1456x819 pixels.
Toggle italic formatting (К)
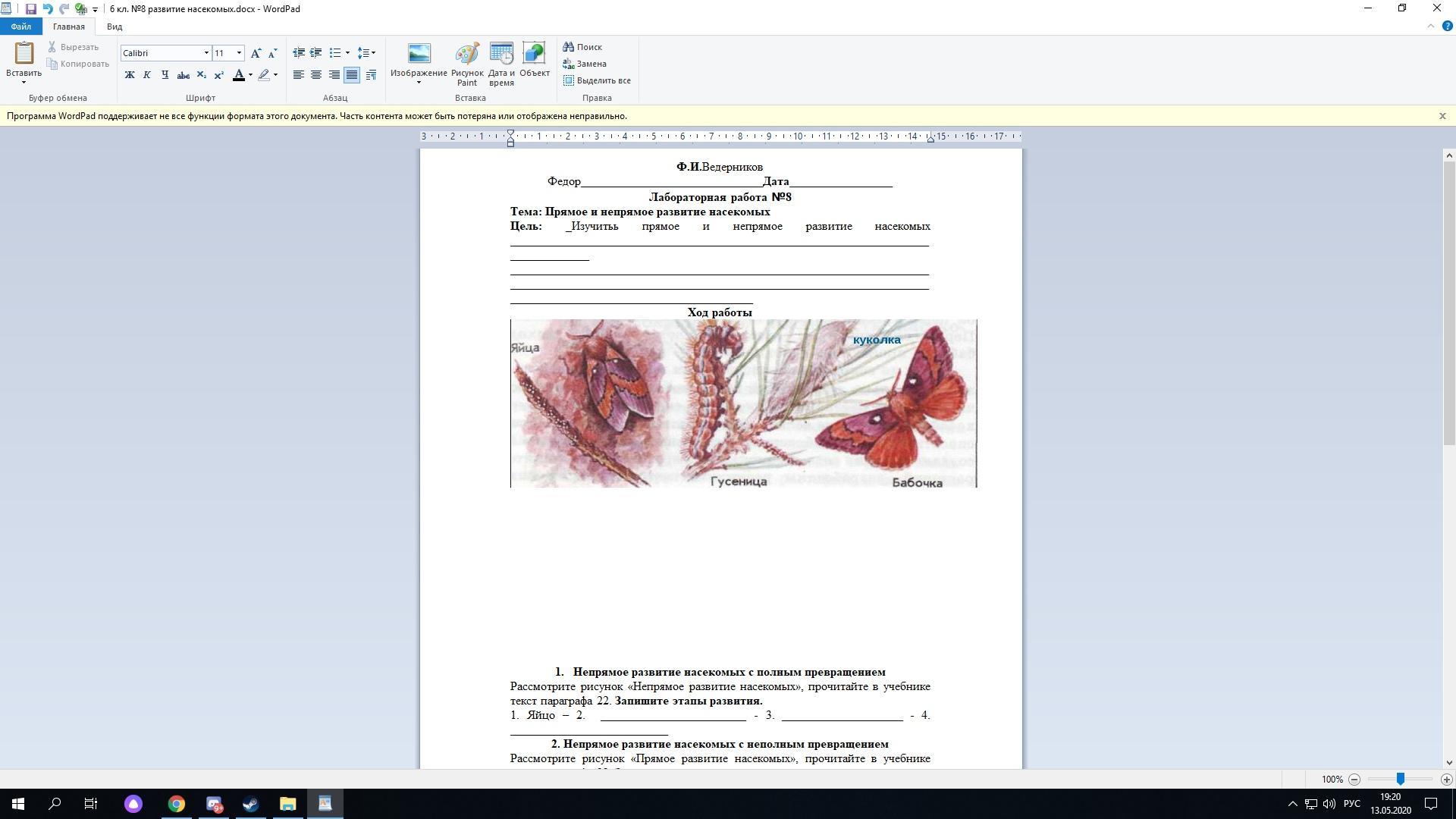point(147,75)
